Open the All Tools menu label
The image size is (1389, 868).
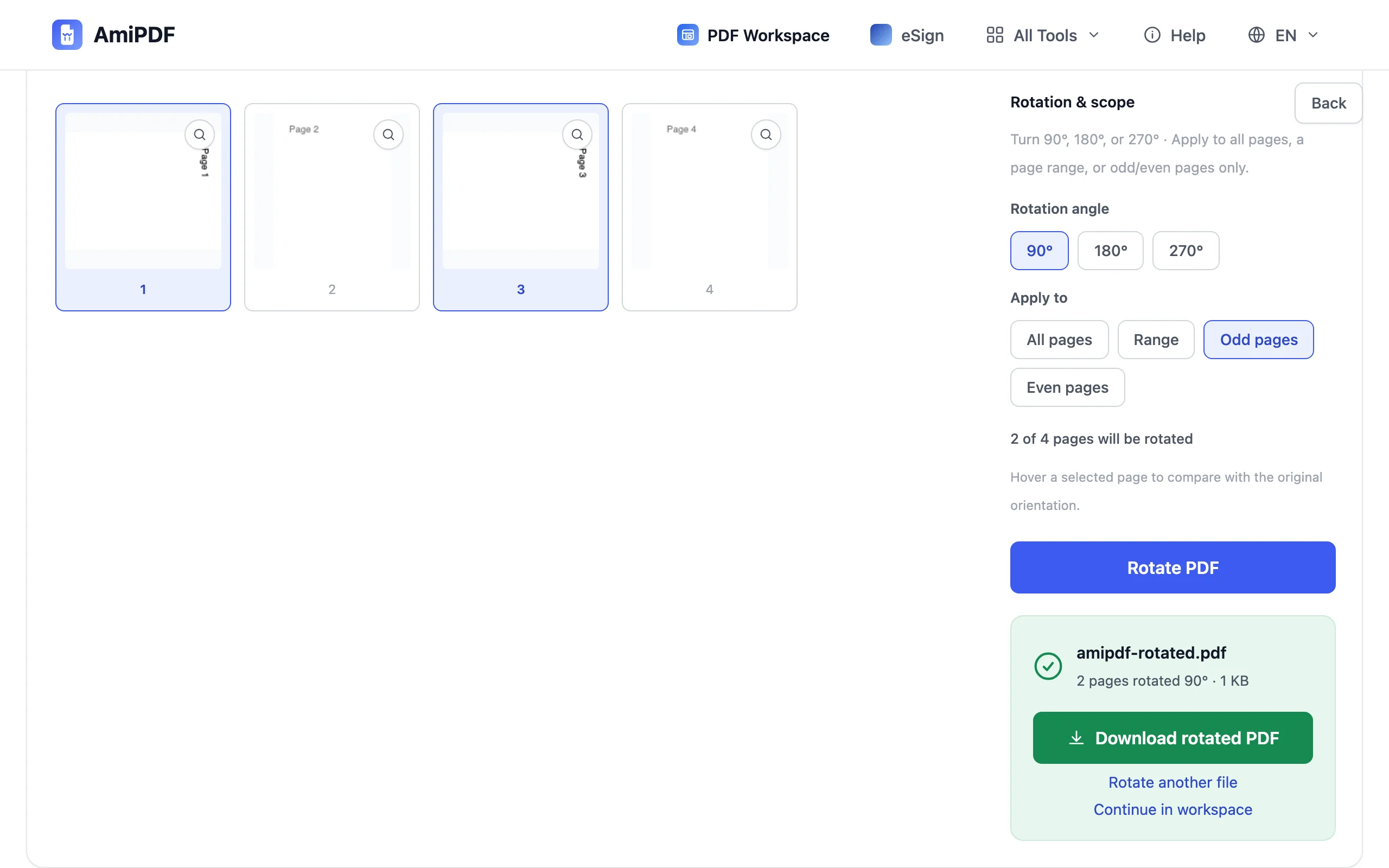pos(1045,36)
